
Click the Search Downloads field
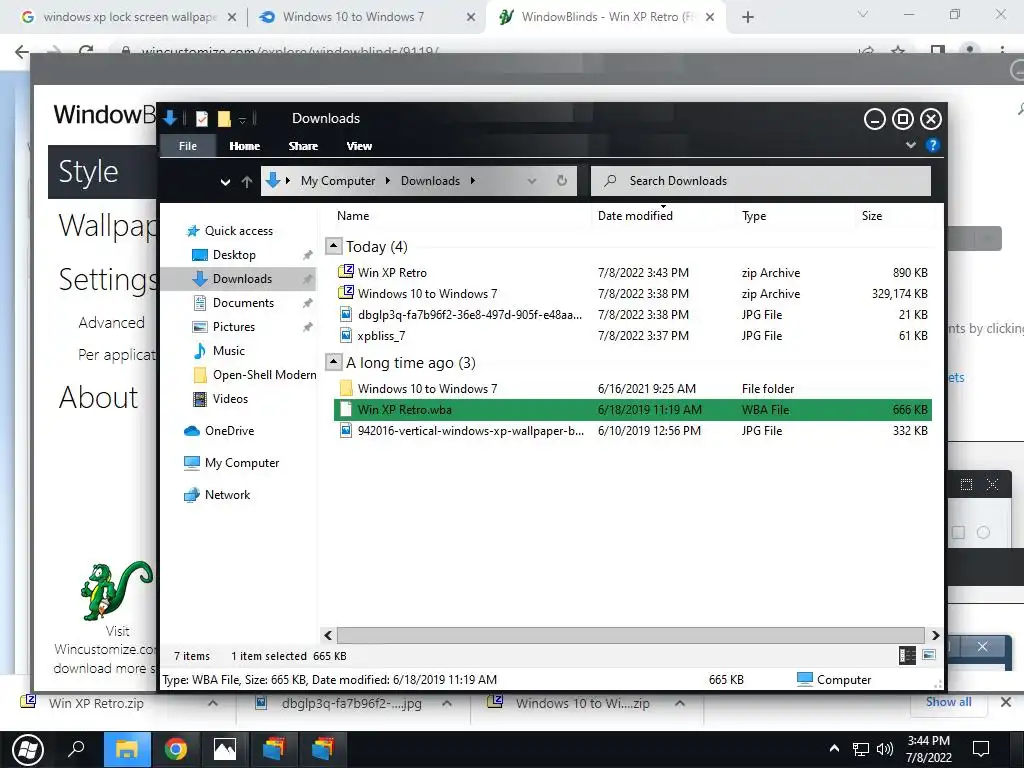pos(760,181)
